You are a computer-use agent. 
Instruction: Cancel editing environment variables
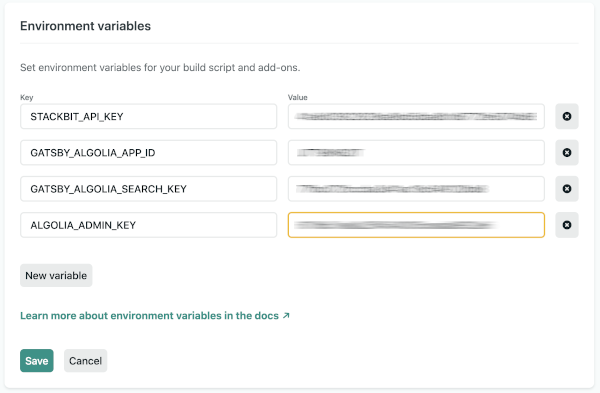[x=85, y=360]
